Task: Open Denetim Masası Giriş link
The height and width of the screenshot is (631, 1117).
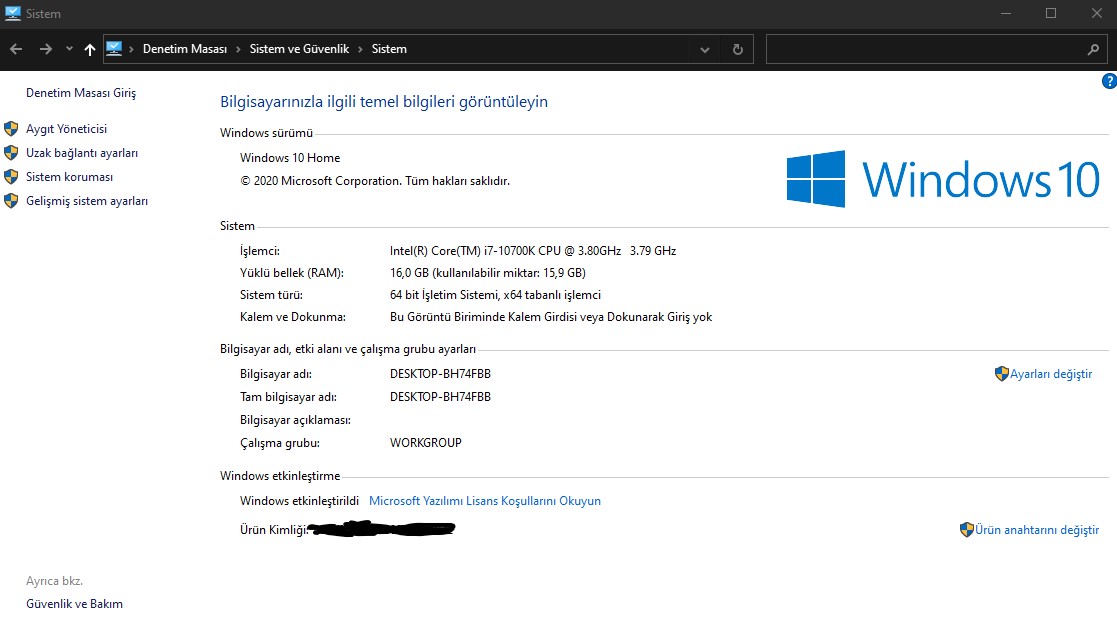Action: tap(80, 93)
